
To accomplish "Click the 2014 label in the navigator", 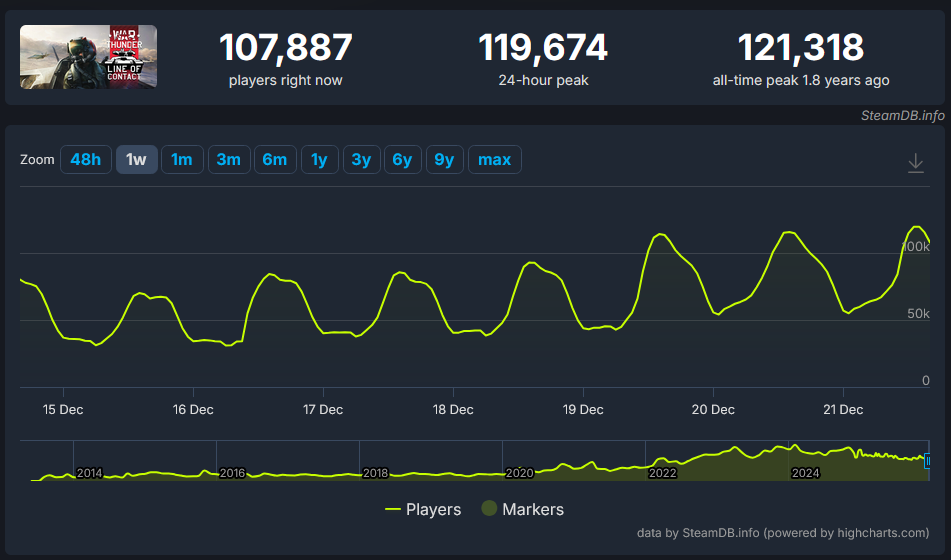I will (x=90, y=473).
